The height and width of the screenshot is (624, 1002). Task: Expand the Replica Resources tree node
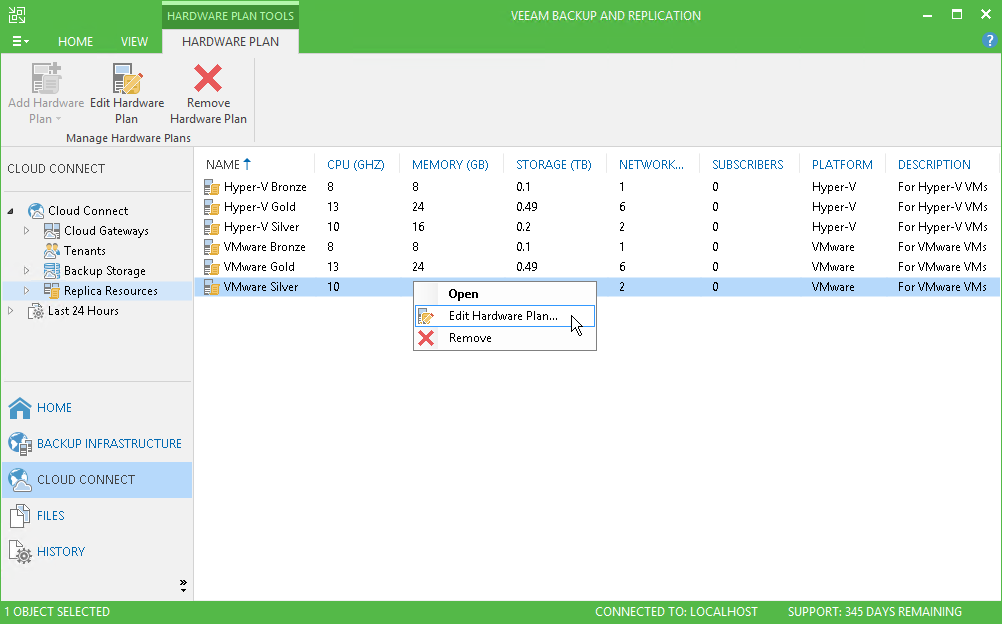point(26,290)
